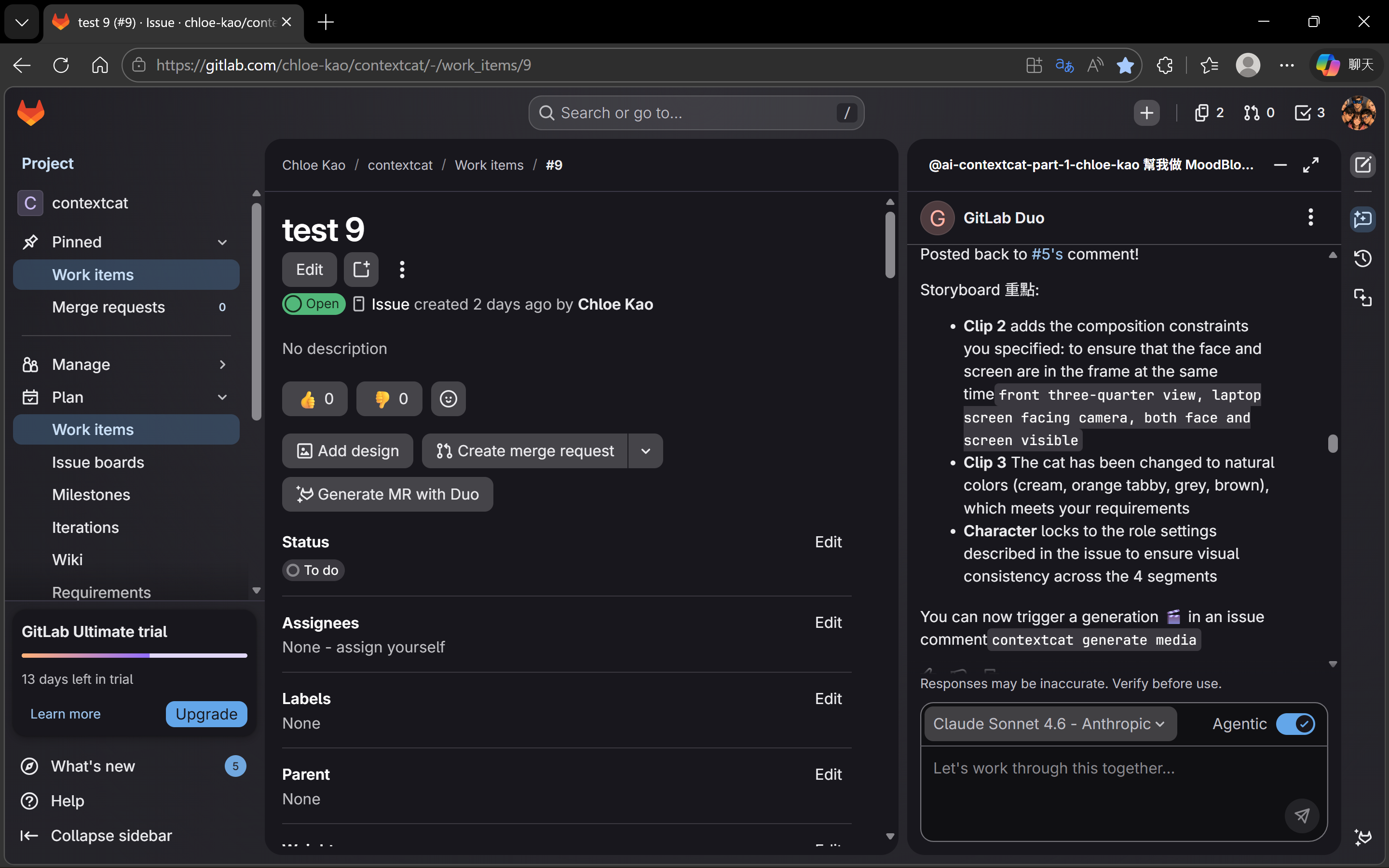Click the Open issue state badge
Image resolution: width=1389 pixels, height=868 pixels.
click(x=313, y=304)
